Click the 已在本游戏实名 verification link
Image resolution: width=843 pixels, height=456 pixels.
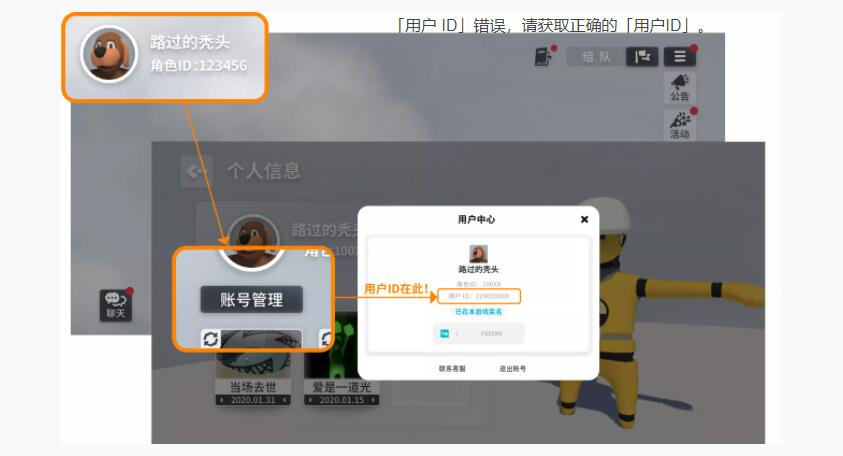479,312
